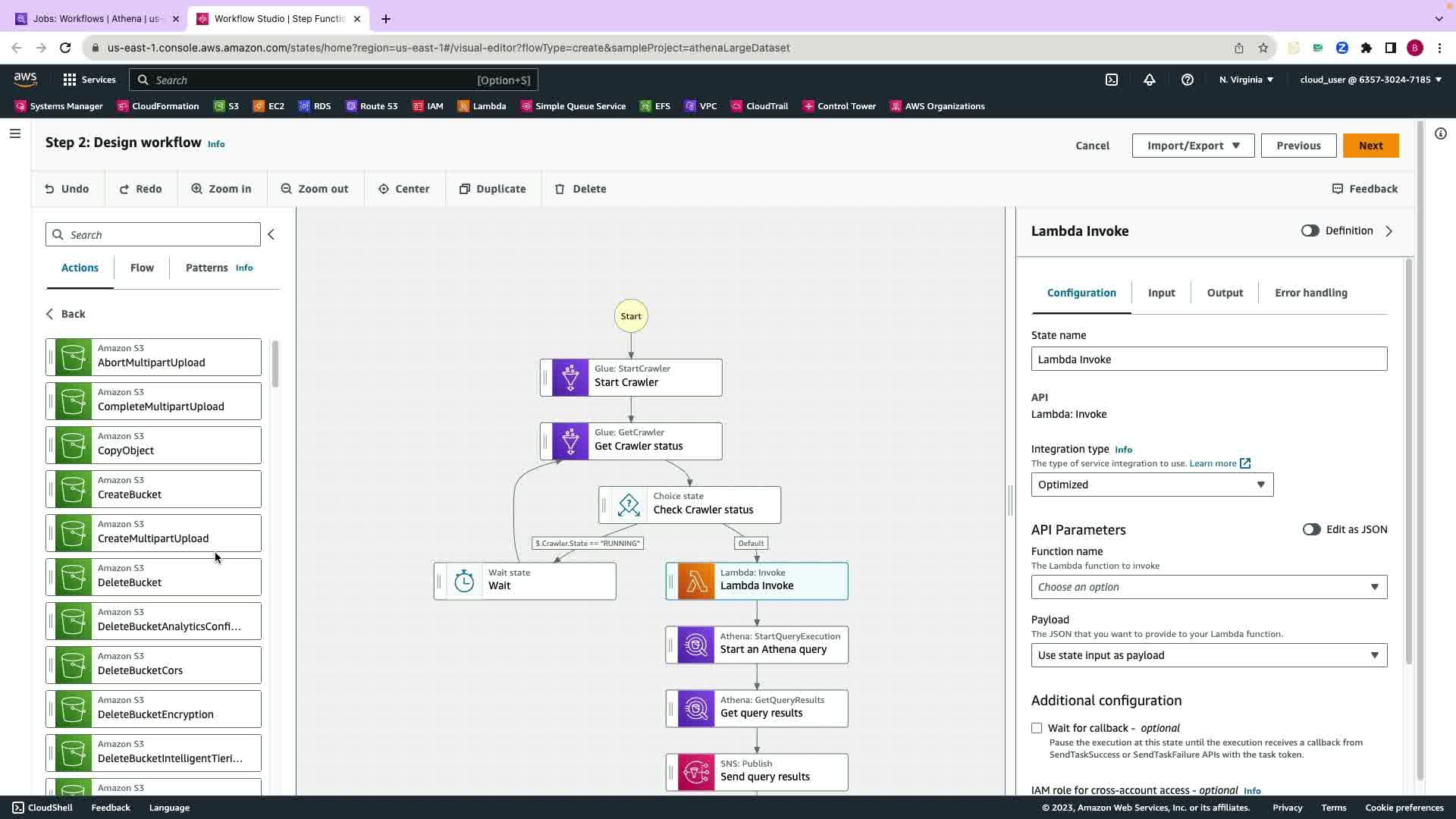Click the orange Next button
1456x819 pixels.
[1370, 146]
